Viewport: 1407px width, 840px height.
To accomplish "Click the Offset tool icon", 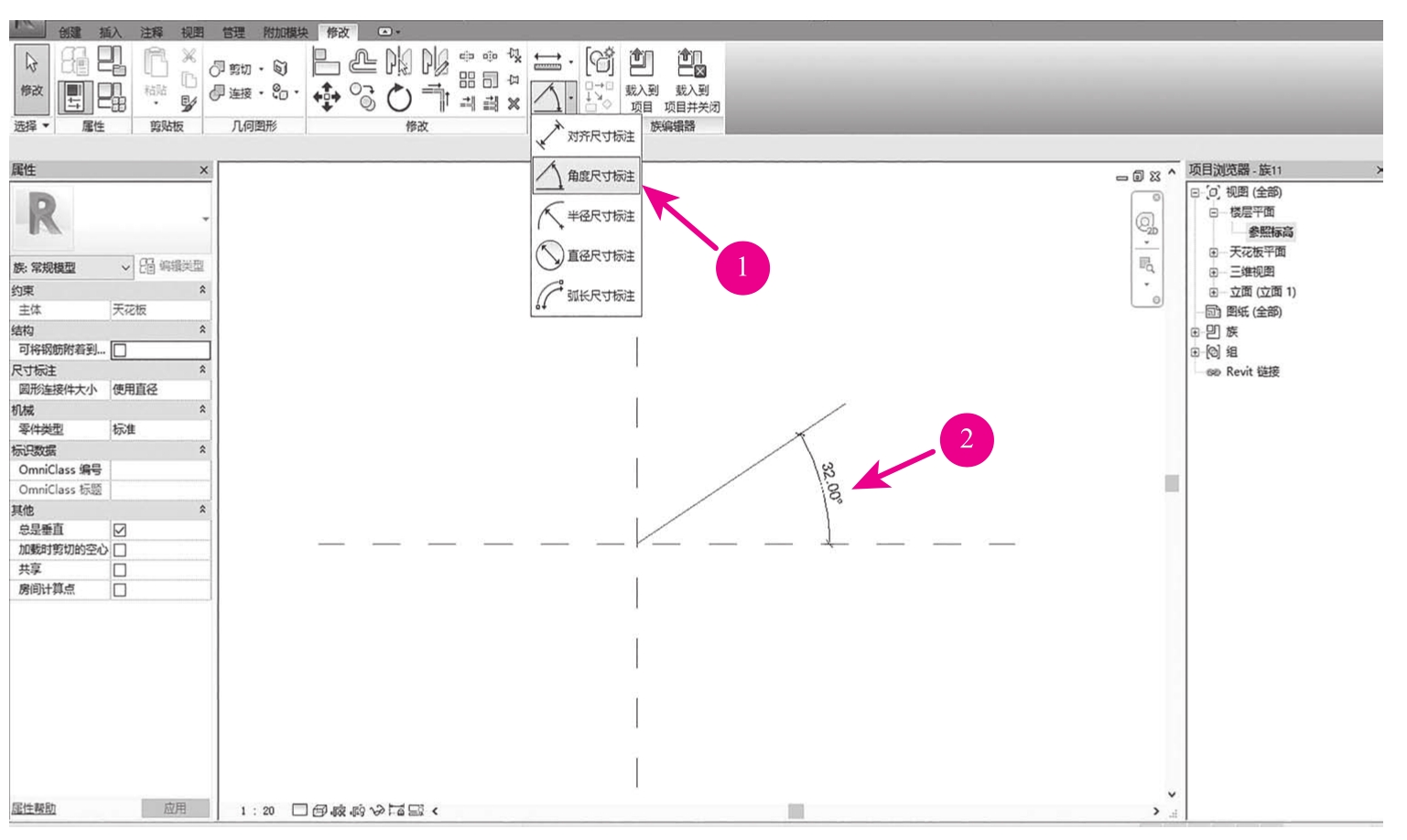I will click(363, 62).
